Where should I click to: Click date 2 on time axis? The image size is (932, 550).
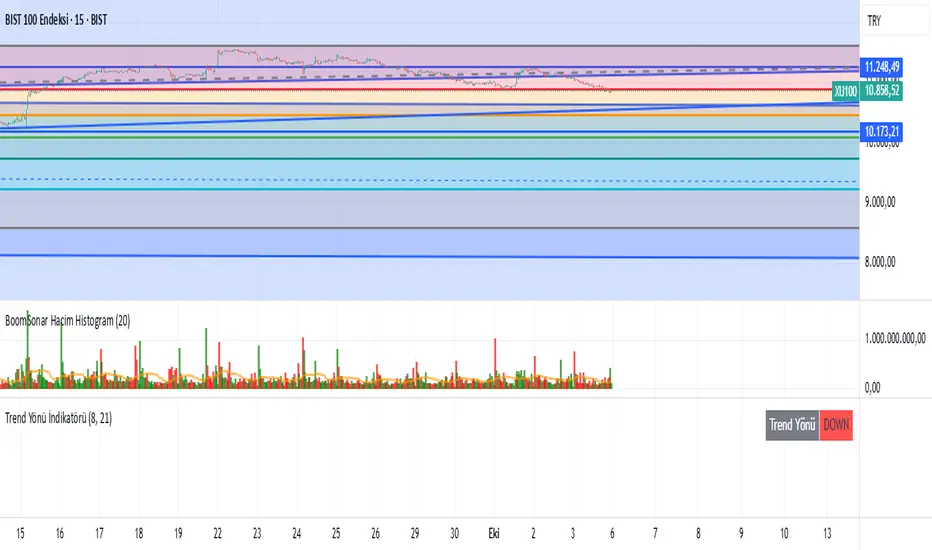tap(533, 533)
